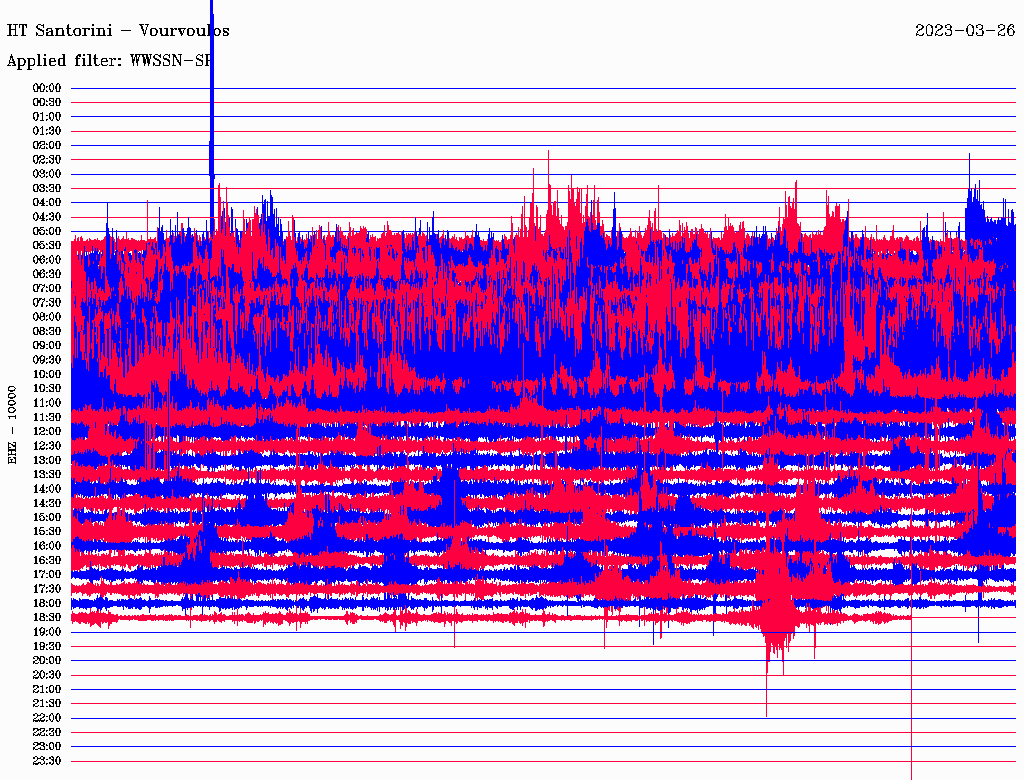Select the 09:00 time label
Viewport: 1024px width, 780px height.
(x=47, y=345)
